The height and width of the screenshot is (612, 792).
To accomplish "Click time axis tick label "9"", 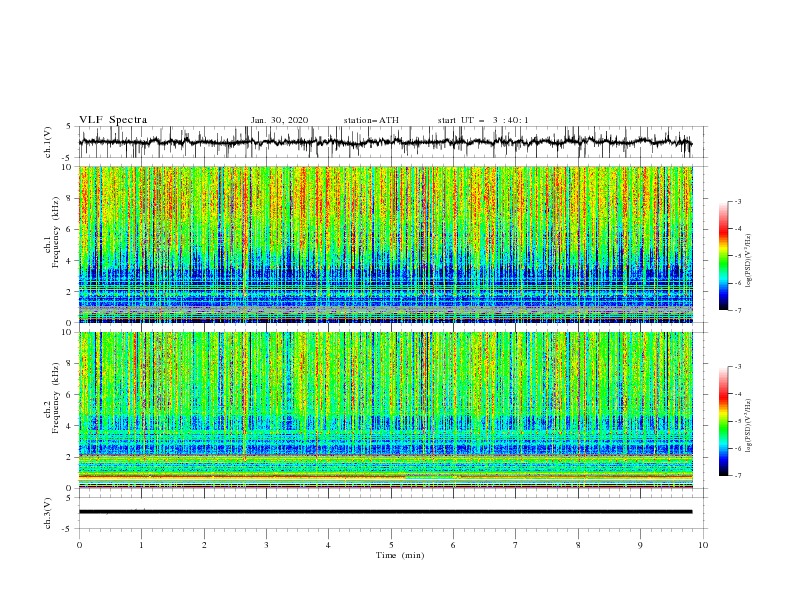I will (x=640, y=545).
